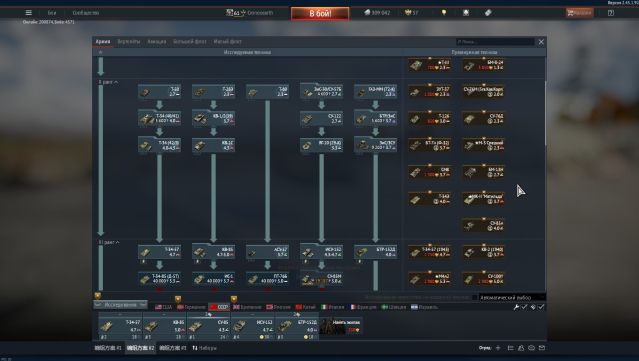
Task: Switch to the Большой флот tab
Action: (x=190, y=42)
